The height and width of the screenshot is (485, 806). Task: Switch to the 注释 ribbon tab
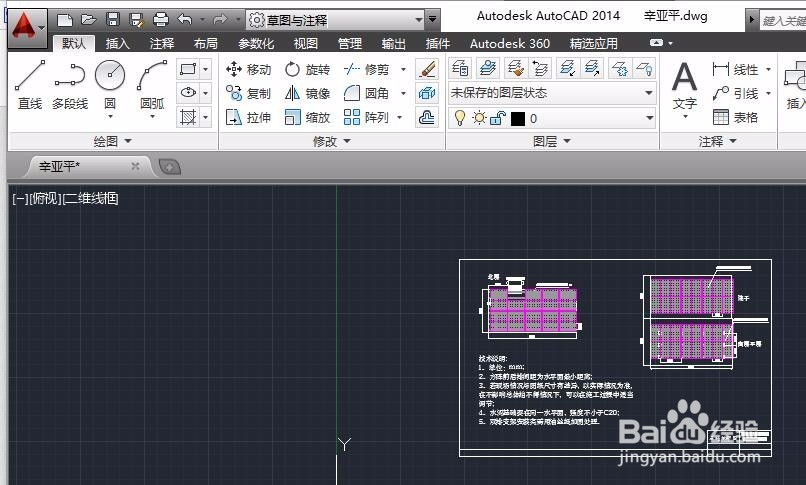pos(162,44)
